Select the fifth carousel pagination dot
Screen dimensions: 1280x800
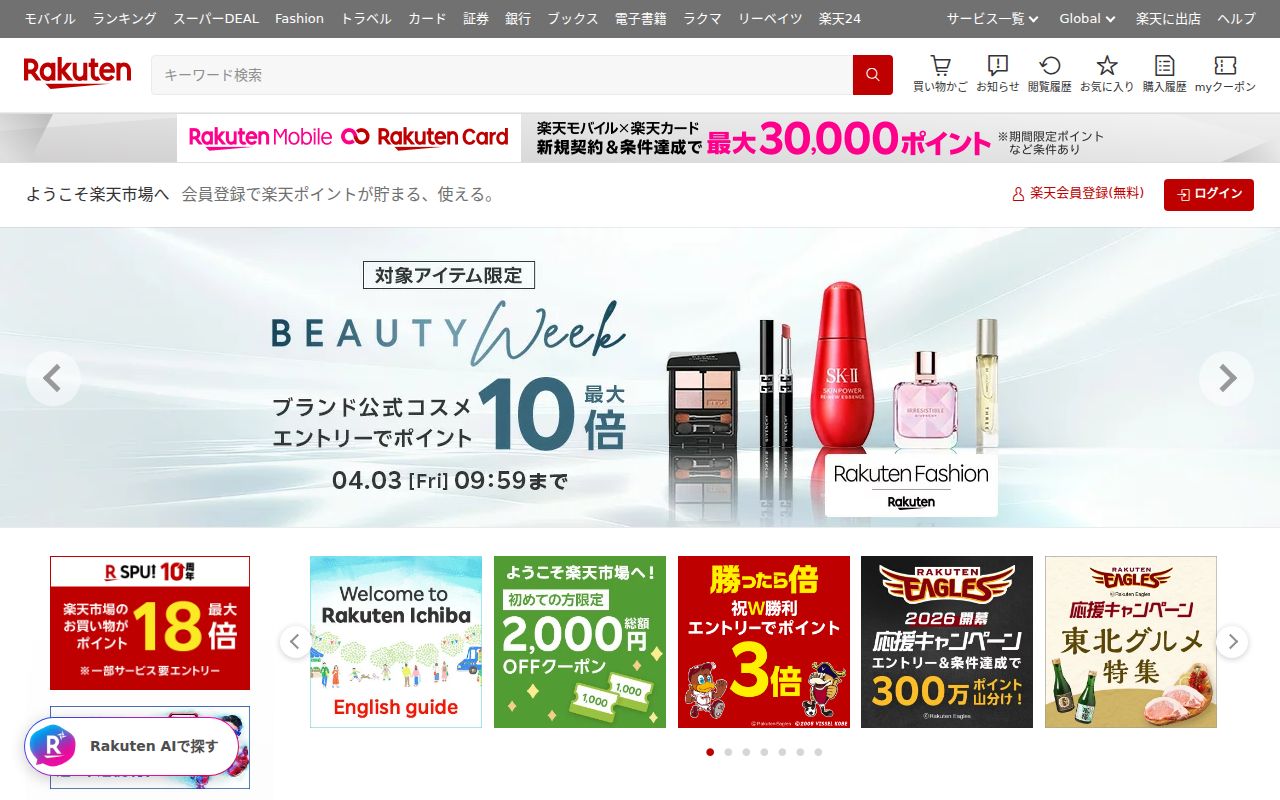(x=782, y=752)
